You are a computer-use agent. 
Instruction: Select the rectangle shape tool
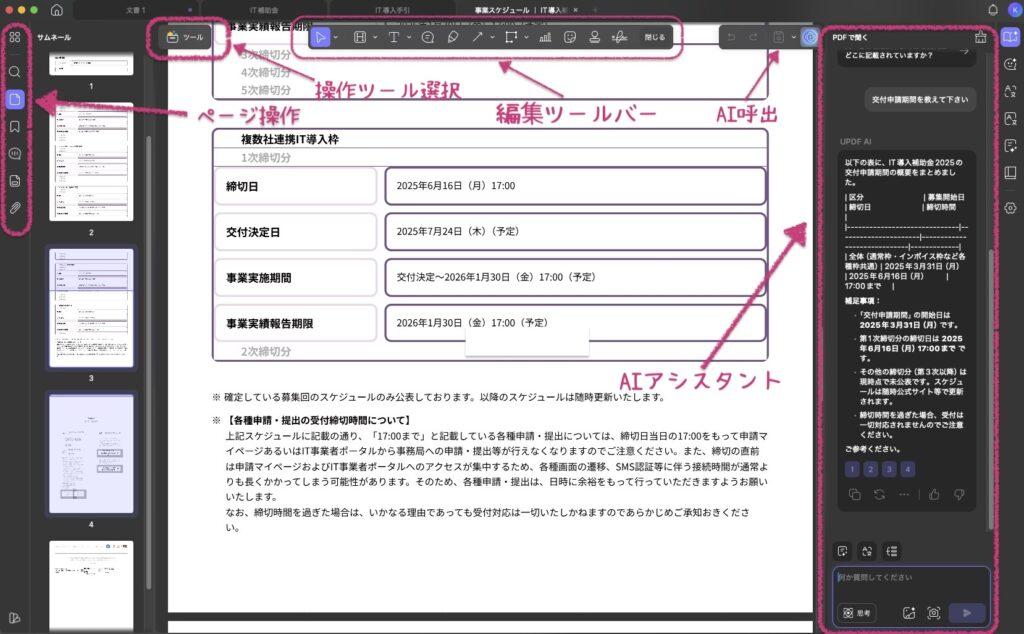(511, 37)
